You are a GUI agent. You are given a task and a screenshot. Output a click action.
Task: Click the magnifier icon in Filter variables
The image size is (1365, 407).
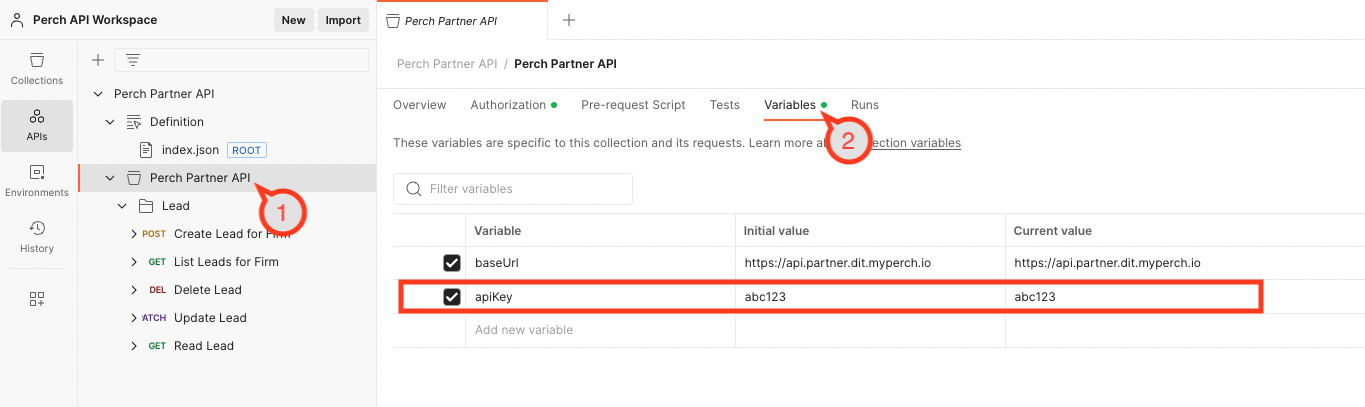click(412, 189)
